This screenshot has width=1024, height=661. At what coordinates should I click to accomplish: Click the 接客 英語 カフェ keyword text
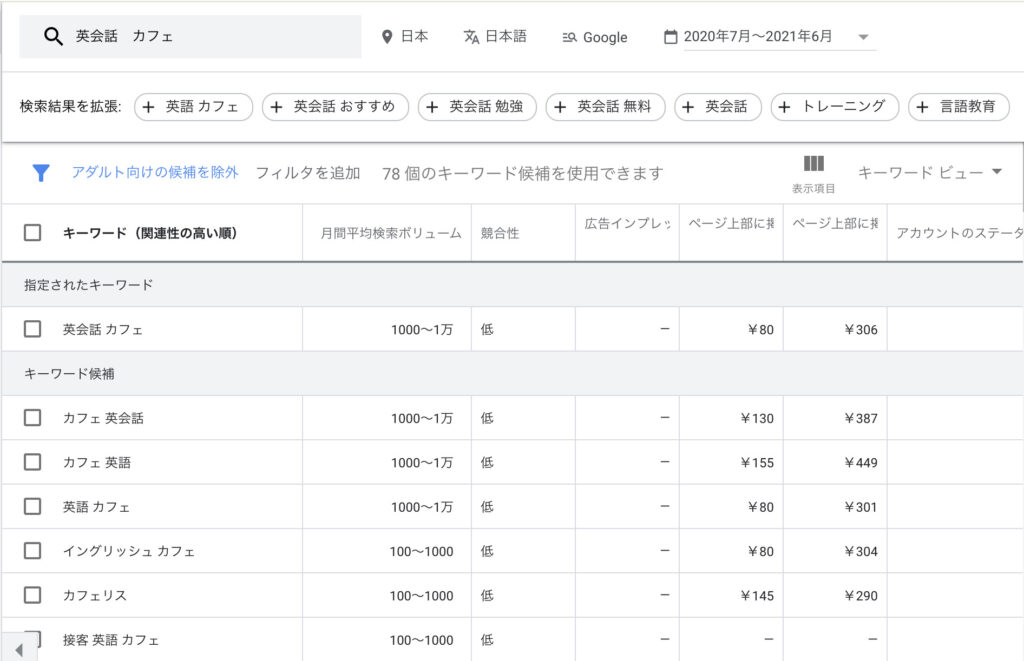111,640
